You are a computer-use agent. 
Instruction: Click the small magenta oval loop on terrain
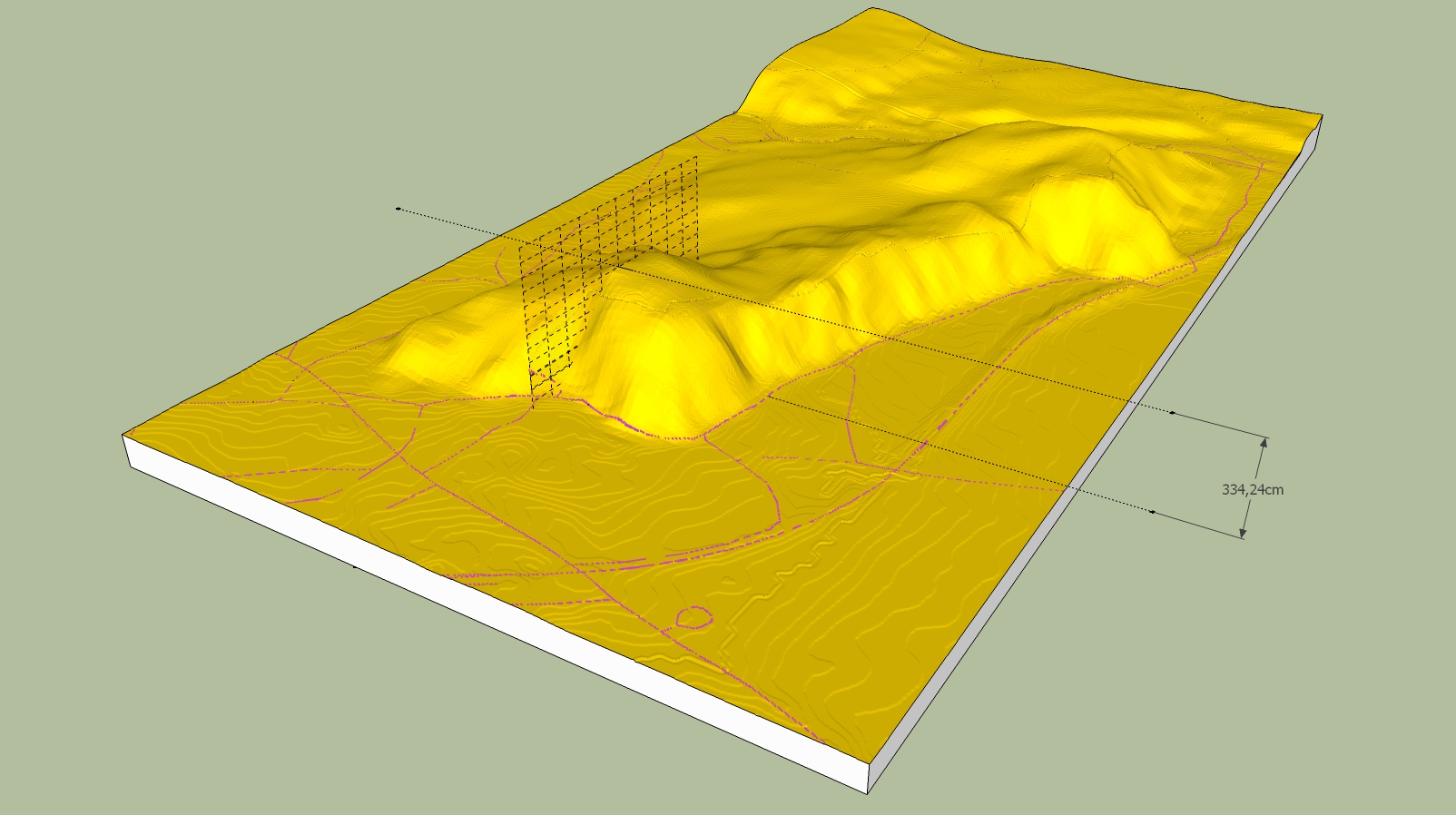click(694, 619)
